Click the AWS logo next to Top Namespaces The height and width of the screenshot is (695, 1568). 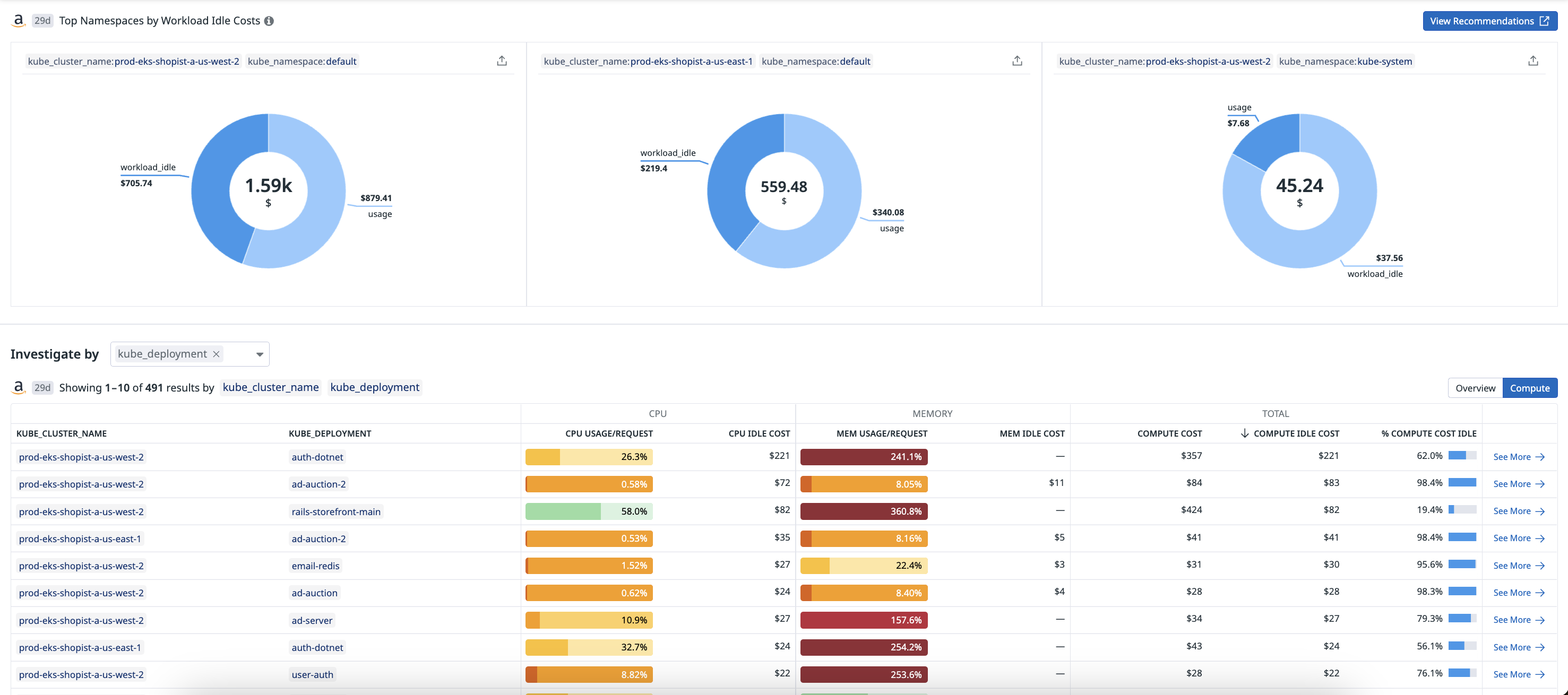(19, 21)
